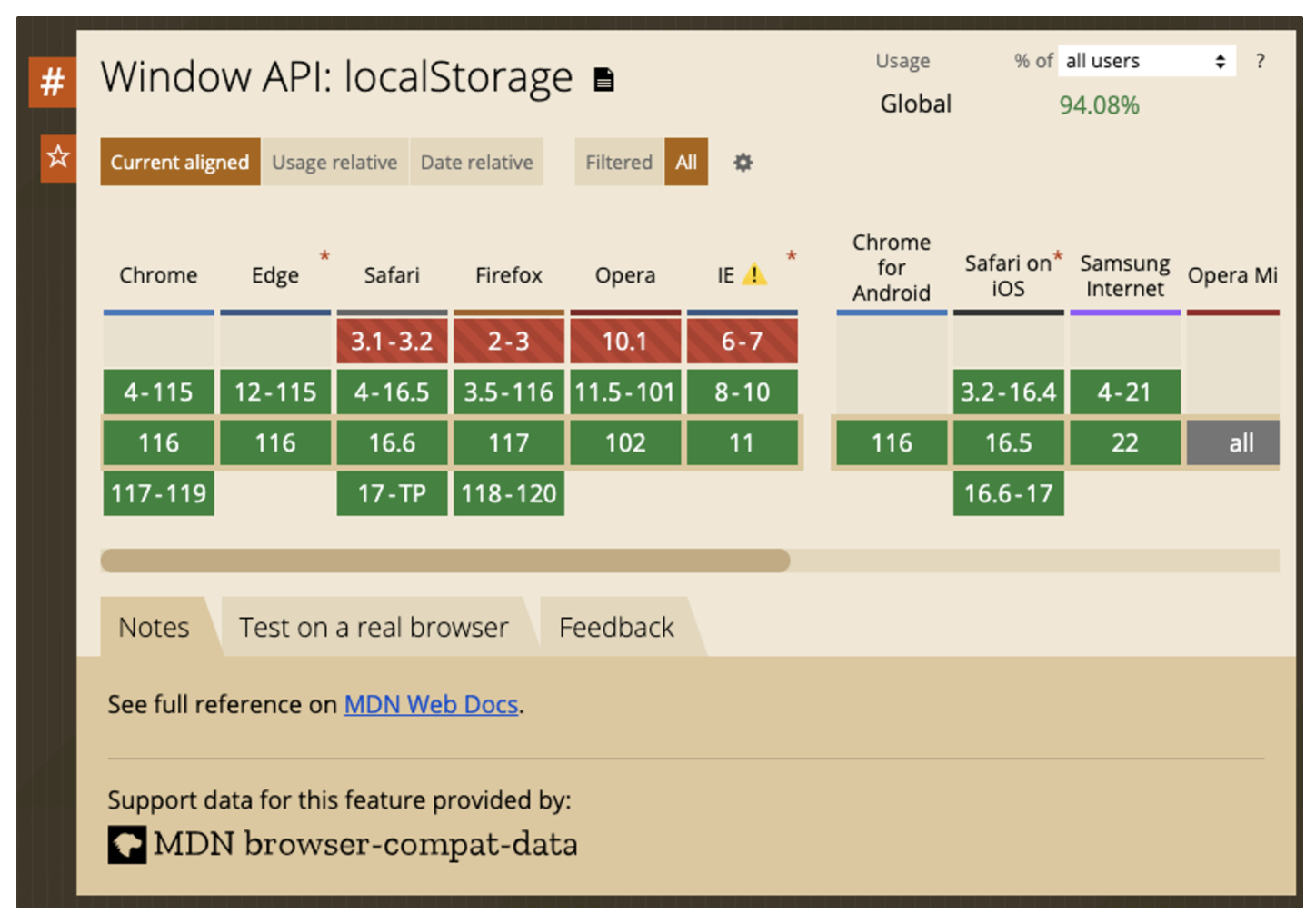The width and height of the screenshot is (1316, 923).
Task: Select the Samsung Internet 4-21 cell
Action: point(1125,392)
